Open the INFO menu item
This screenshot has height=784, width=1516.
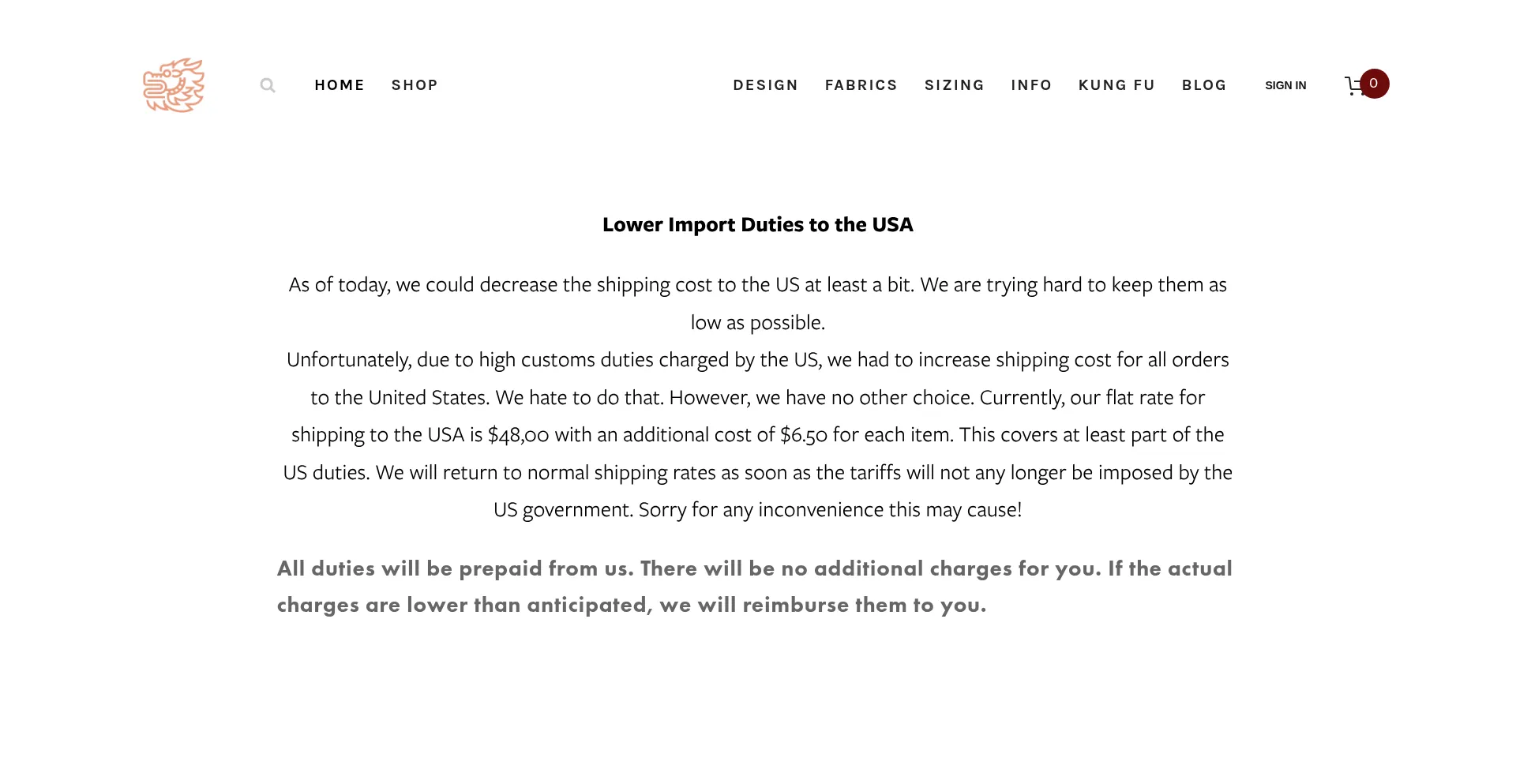click(1031, 85)
